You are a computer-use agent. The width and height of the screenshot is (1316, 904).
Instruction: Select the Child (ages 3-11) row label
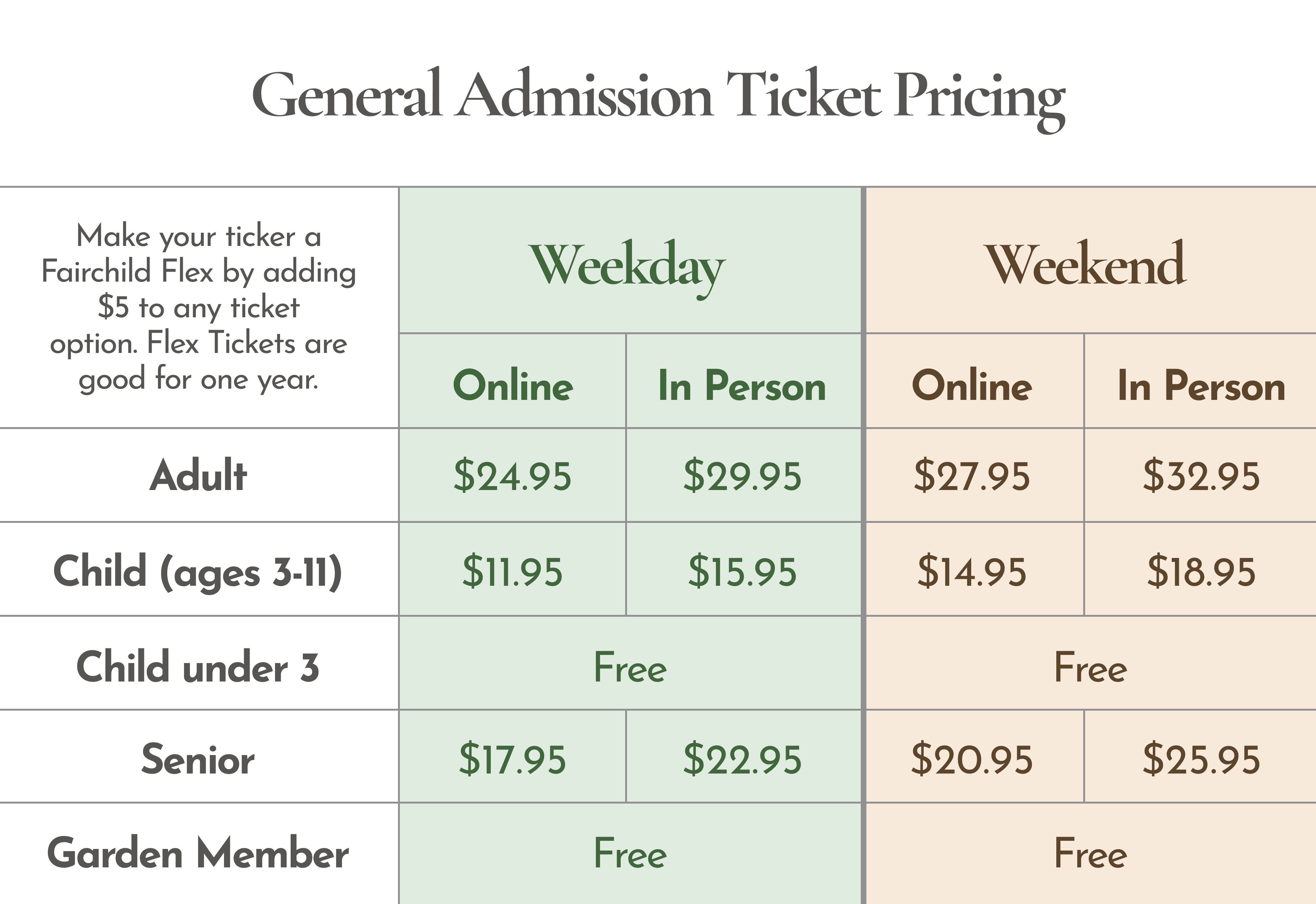(198, 571)
